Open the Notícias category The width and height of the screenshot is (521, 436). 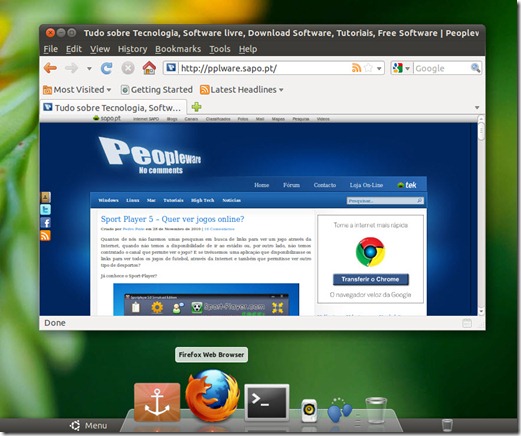[231, 200]
